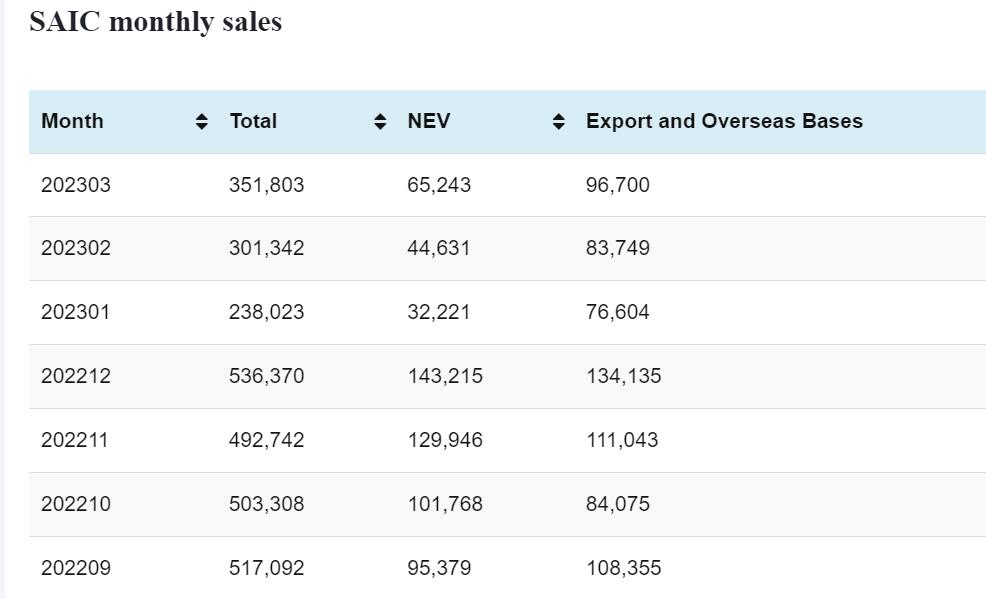
Task: Select export value 84,075
Action: 618,504
